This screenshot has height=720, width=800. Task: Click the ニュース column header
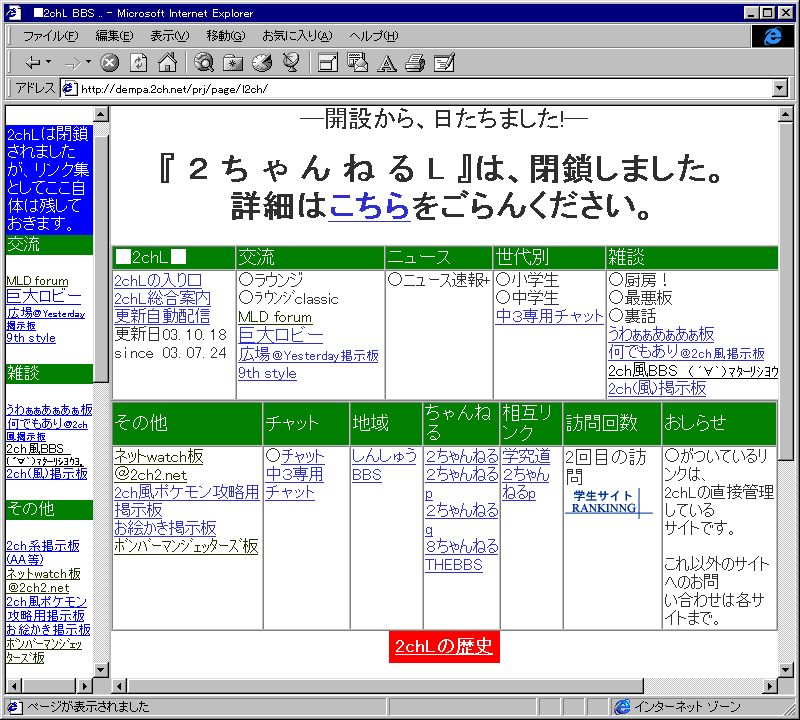pyautogui.click(x=439, y=258)
